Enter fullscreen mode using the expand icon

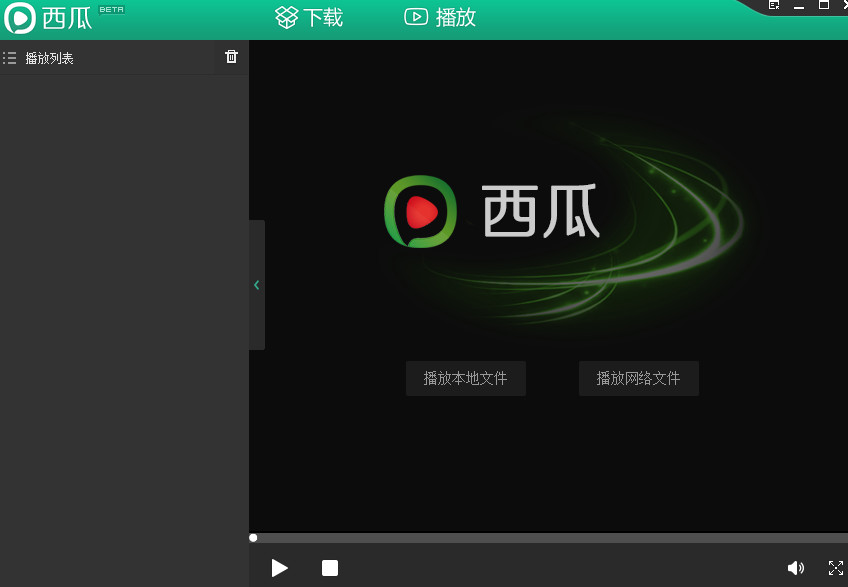coord(836,568)
